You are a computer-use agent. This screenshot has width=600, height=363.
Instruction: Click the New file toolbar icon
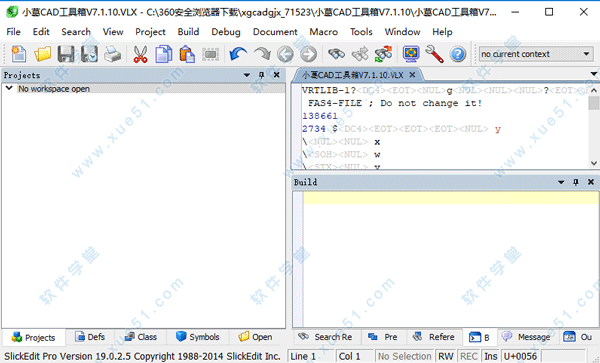click(x=18, y=54)
